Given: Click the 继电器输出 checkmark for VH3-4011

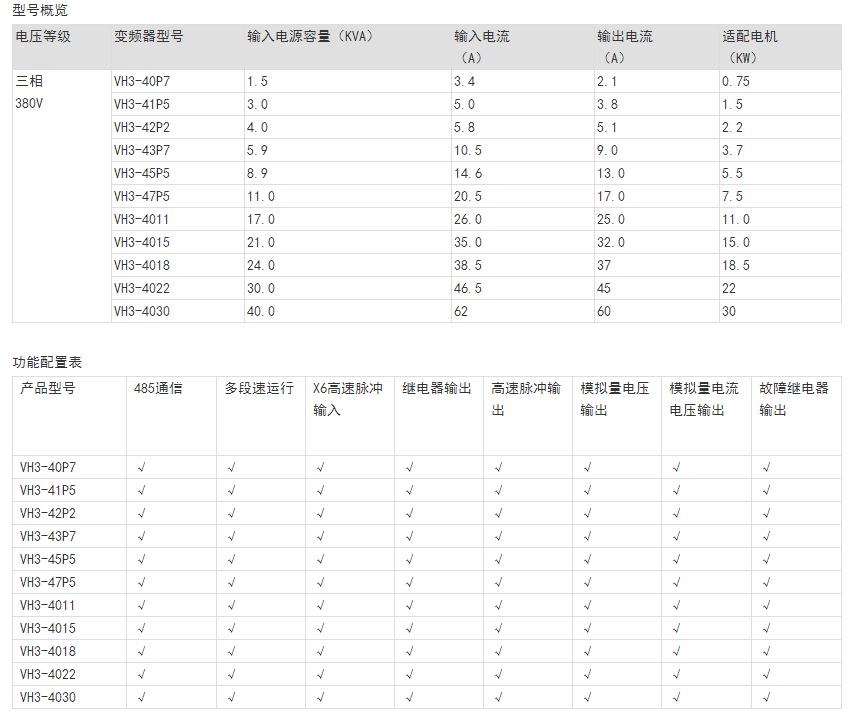Looking at the screenshot, I should tap(410, 605).
